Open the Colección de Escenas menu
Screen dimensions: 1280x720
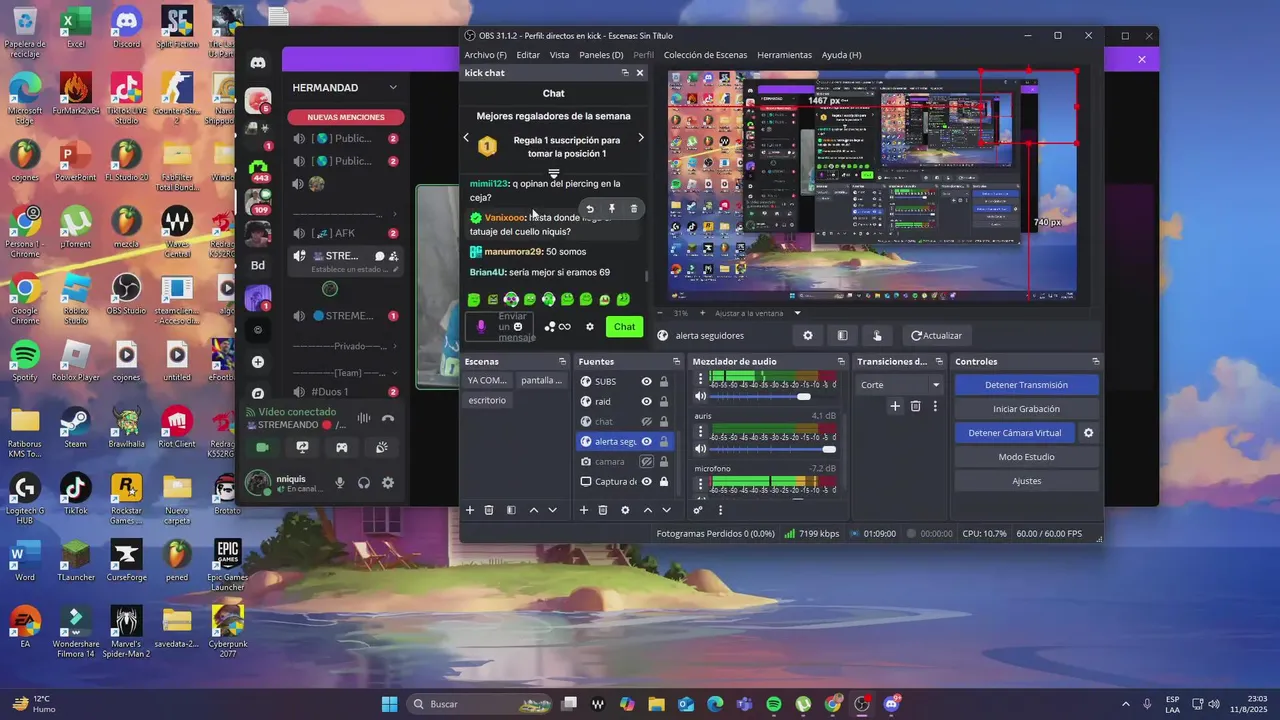(x=705, y=55)
